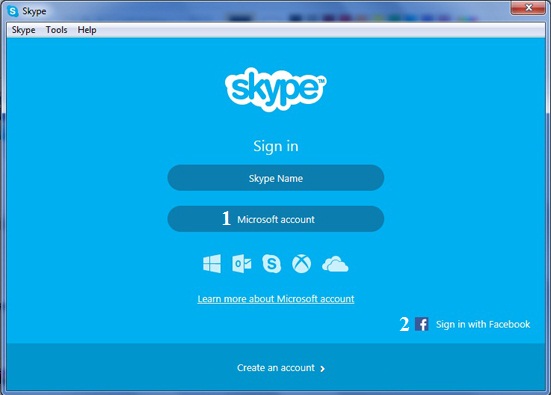
Task: Click the Xbox logo icon
Action: point(302,264)
